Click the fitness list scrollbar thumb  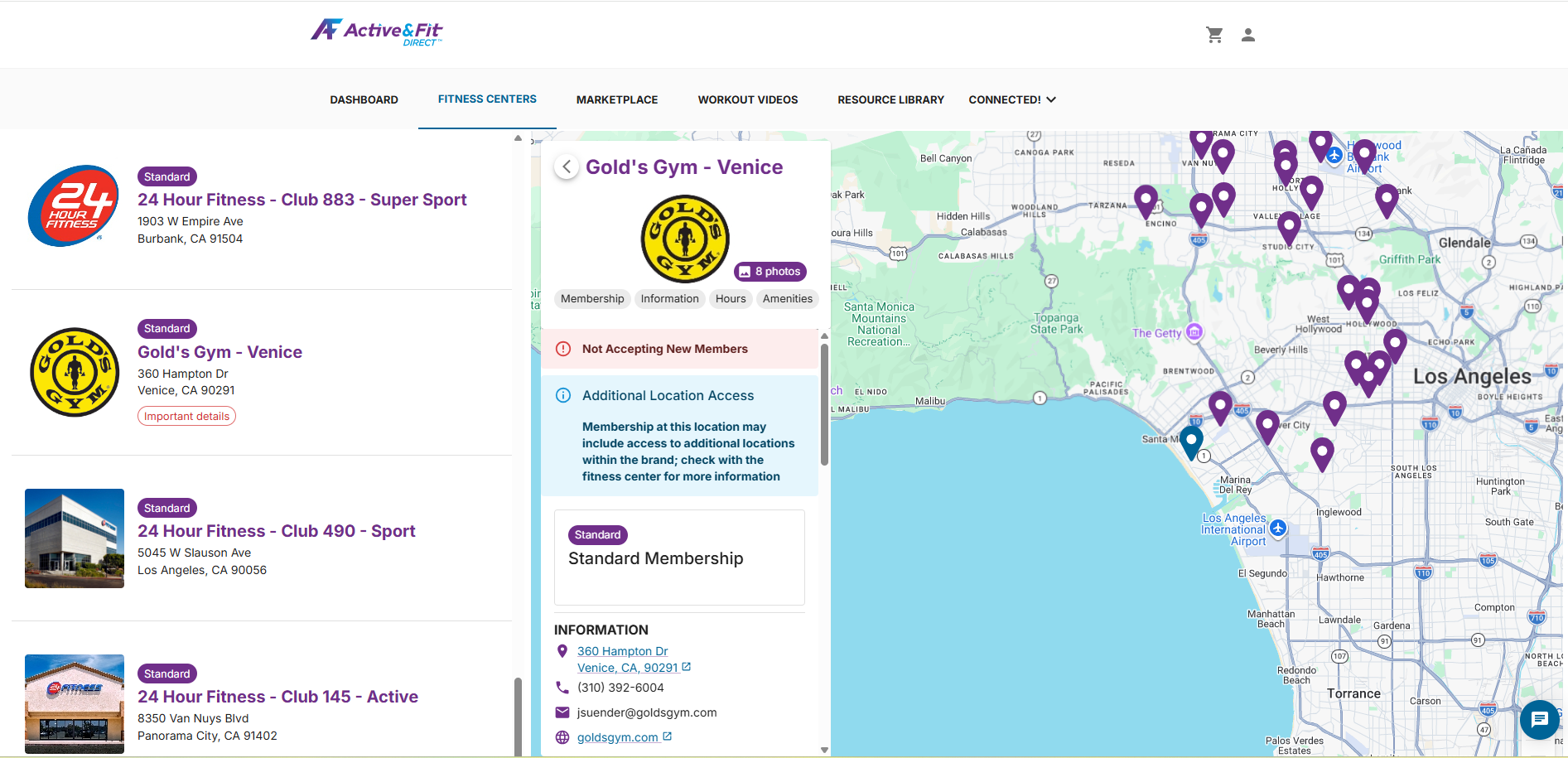point(518,717)
